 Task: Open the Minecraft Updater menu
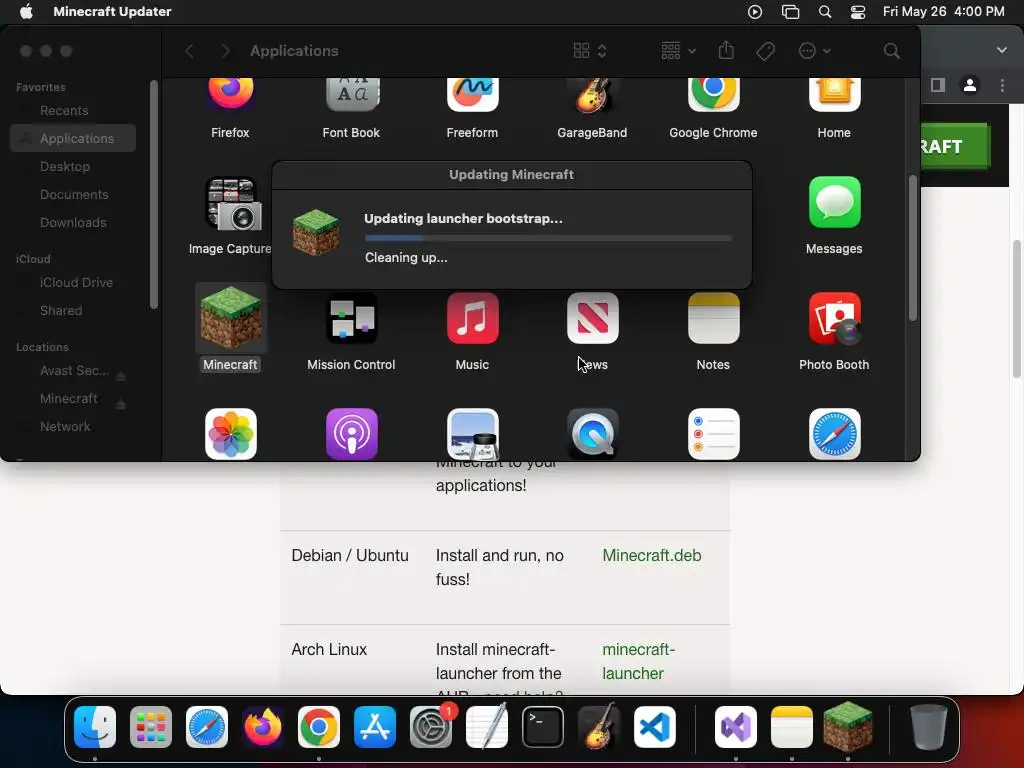[x=112, y=11]
